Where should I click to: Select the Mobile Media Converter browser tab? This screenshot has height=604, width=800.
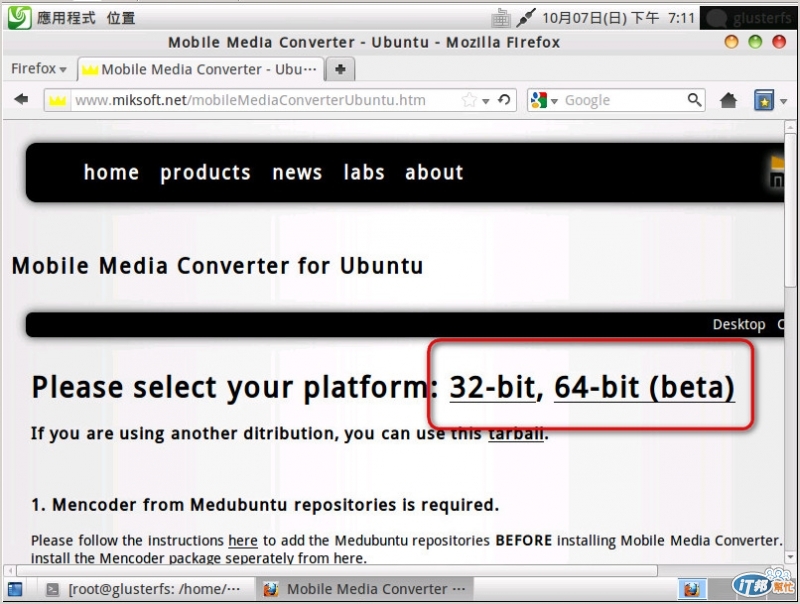tap(201, 69)
